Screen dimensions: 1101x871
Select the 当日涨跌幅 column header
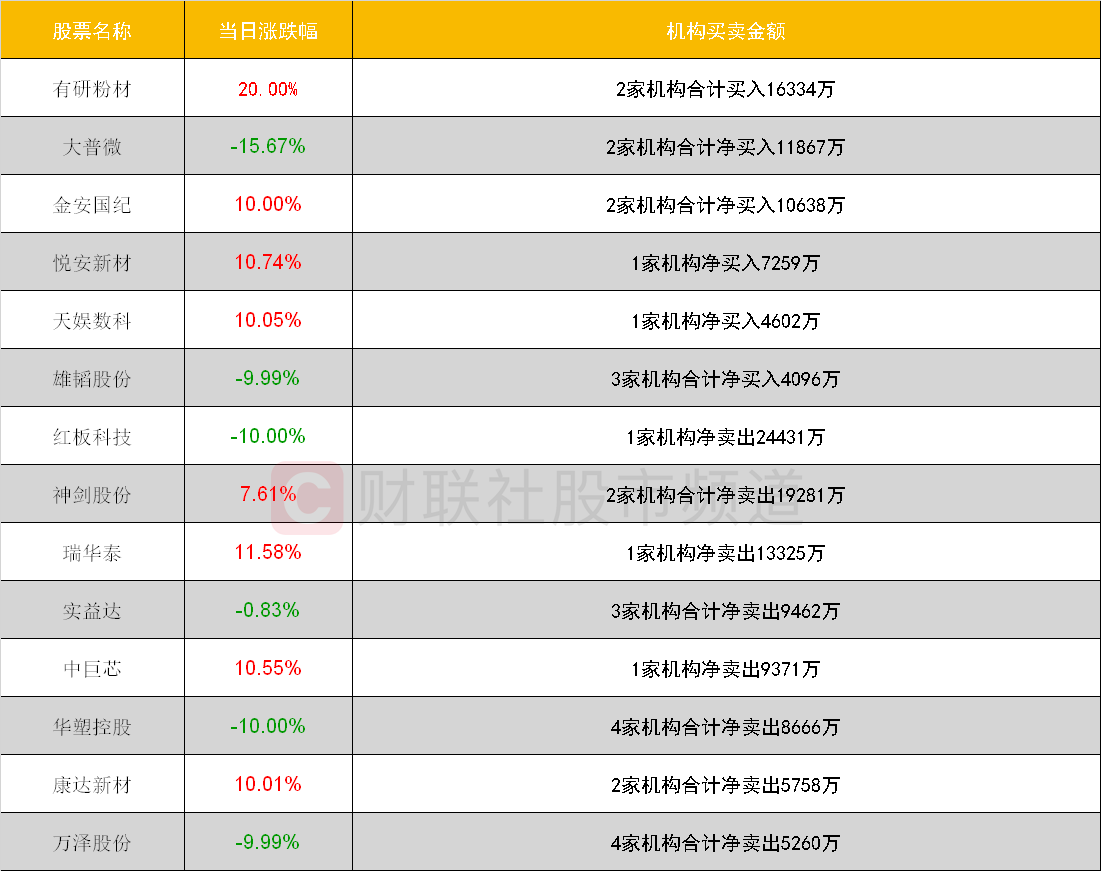tap(268, 31)
